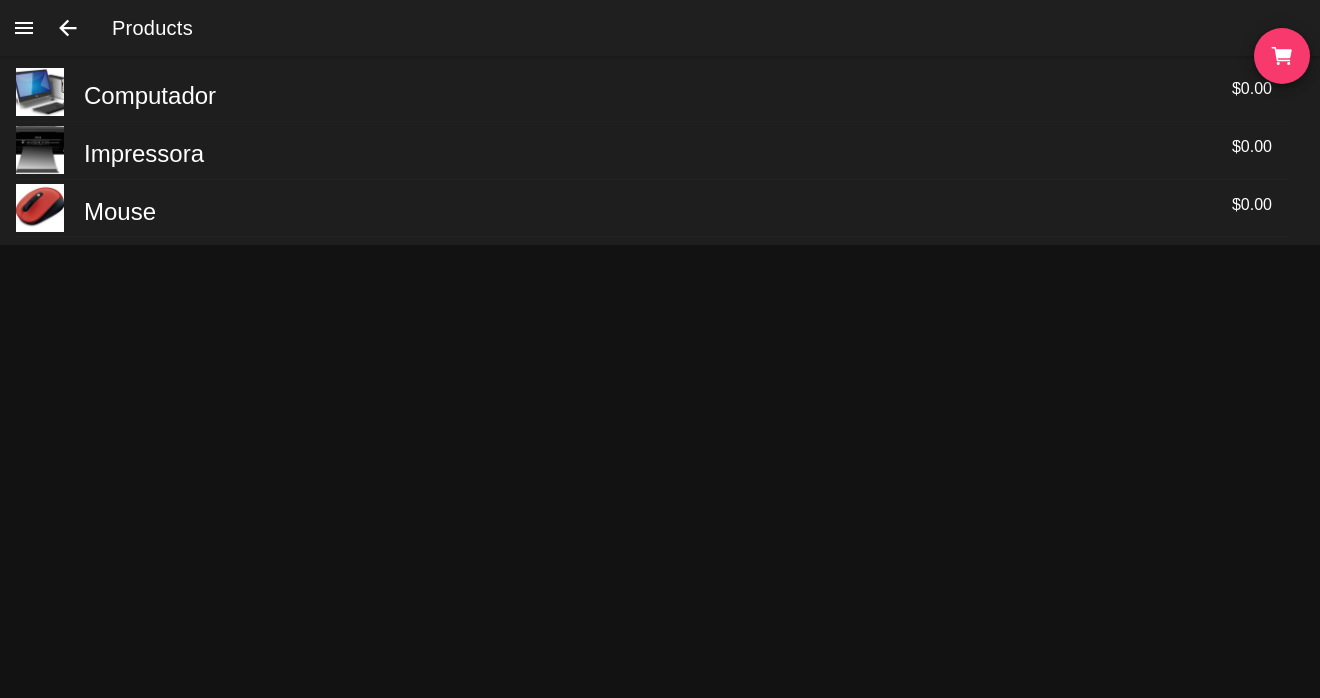Click the laptop image for Computador

[40, 92]
